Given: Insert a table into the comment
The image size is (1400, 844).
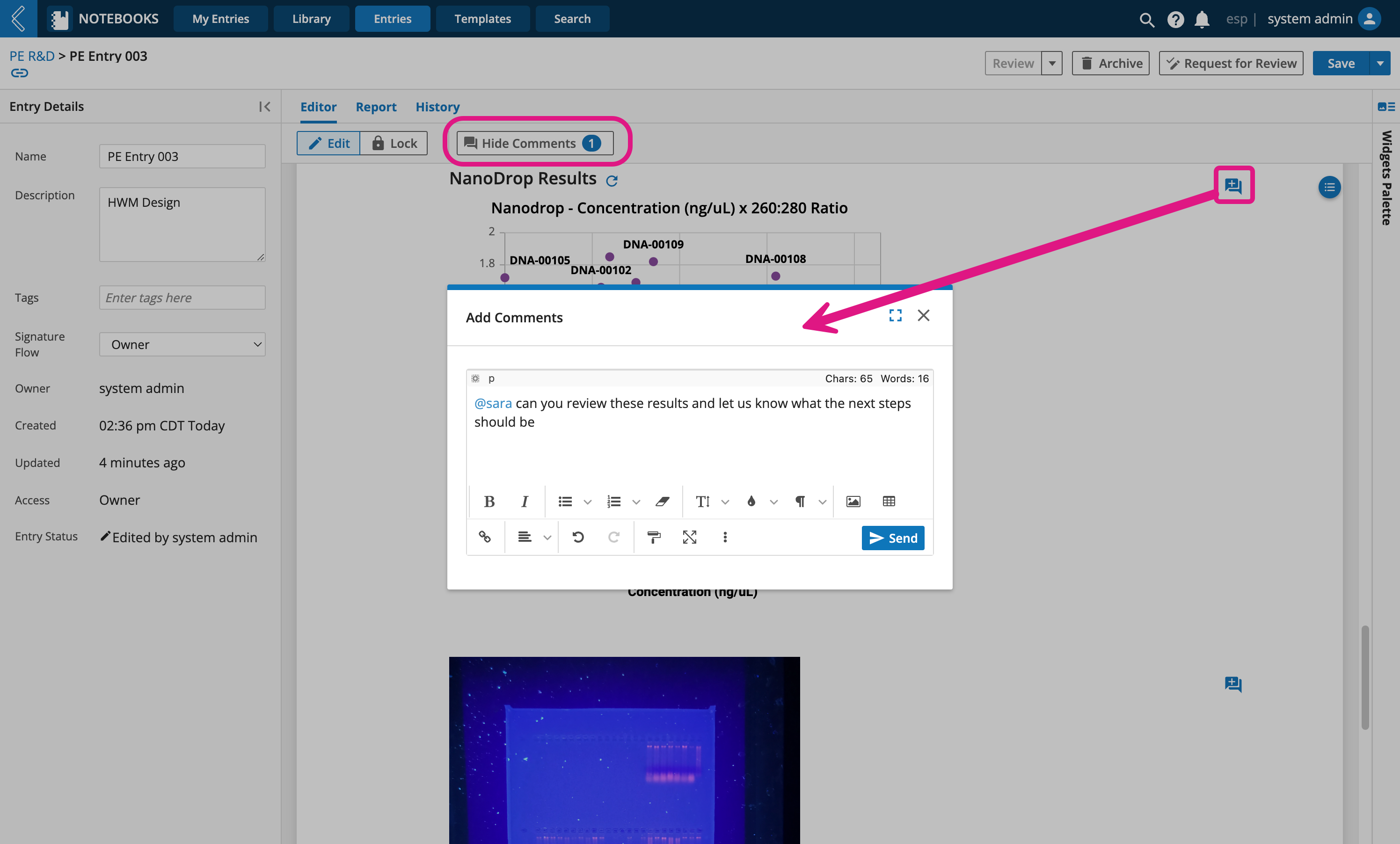Looking at the screenshot, I should pyautogui.click(x=889, y=502).
